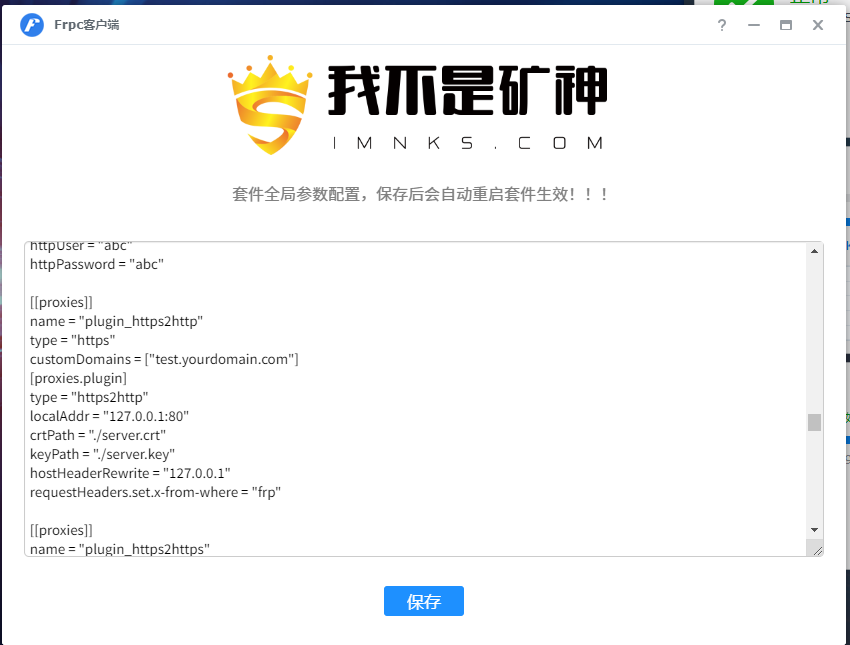
Task: Save the configuration with 保存 button
Action: 423,601
